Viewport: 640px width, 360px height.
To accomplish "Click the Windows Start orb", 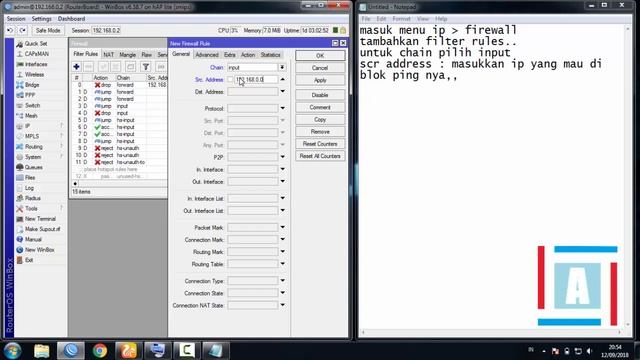I will click(x=12, y=351).
